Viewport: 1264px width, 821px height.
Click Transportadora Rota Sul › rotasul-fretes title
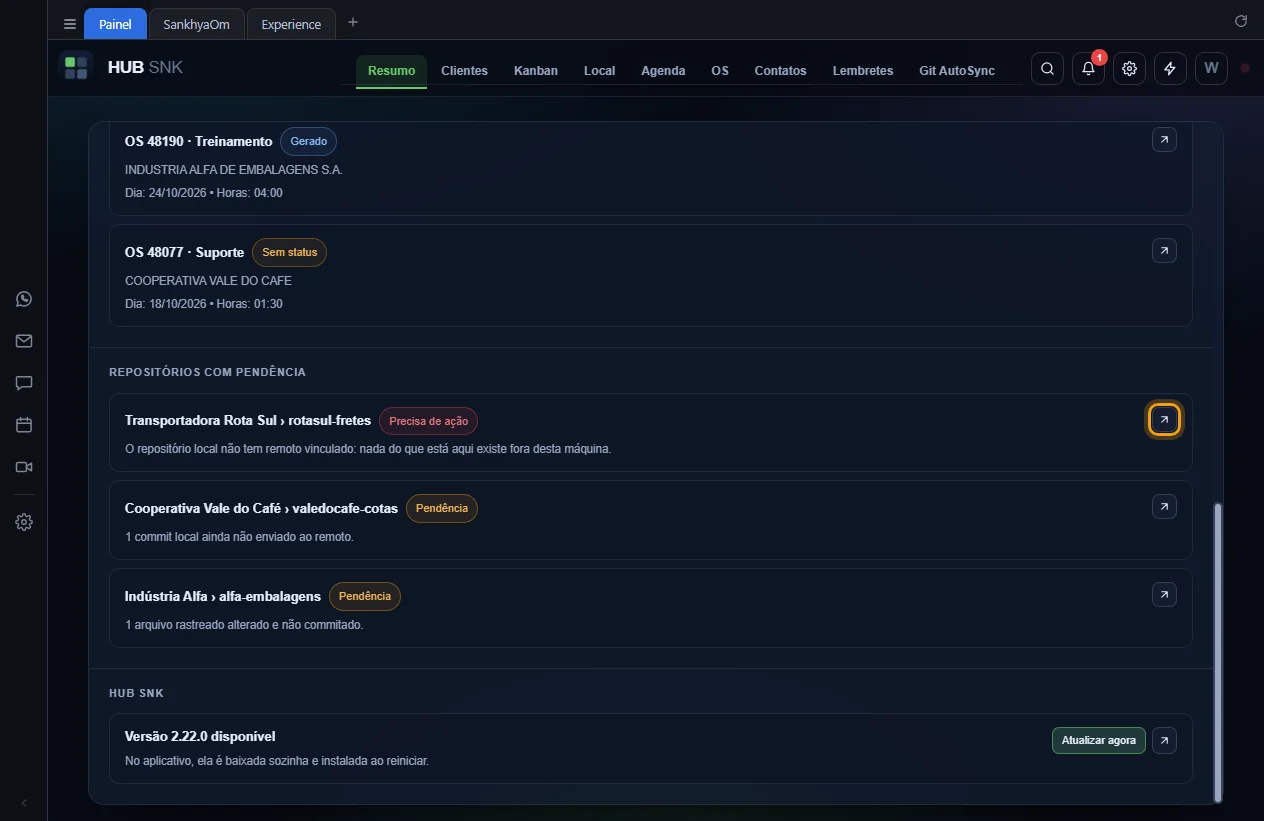(x=248, y=420)
